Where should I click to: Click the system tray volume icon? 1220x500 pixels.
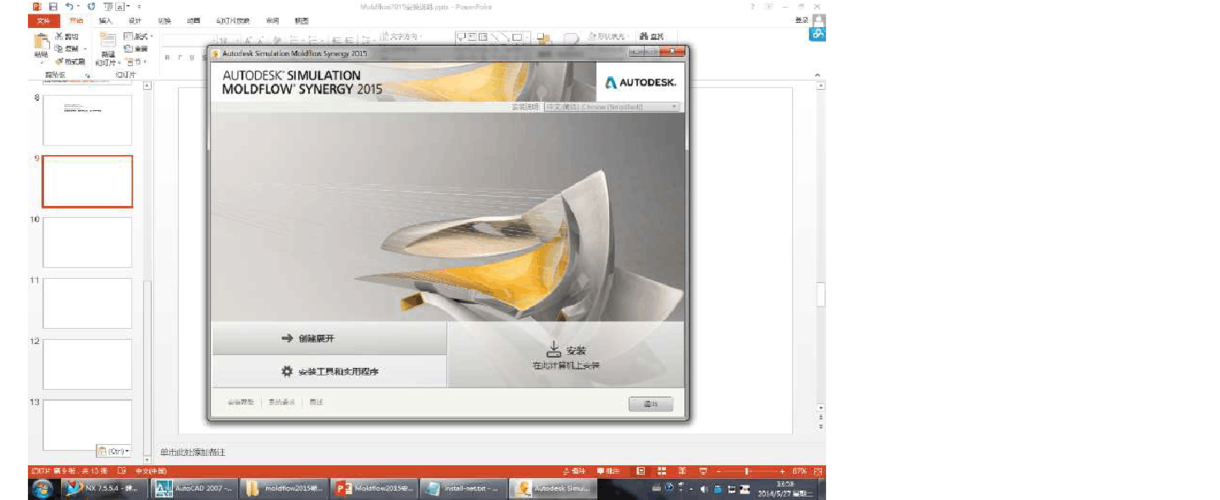[705, 489]
